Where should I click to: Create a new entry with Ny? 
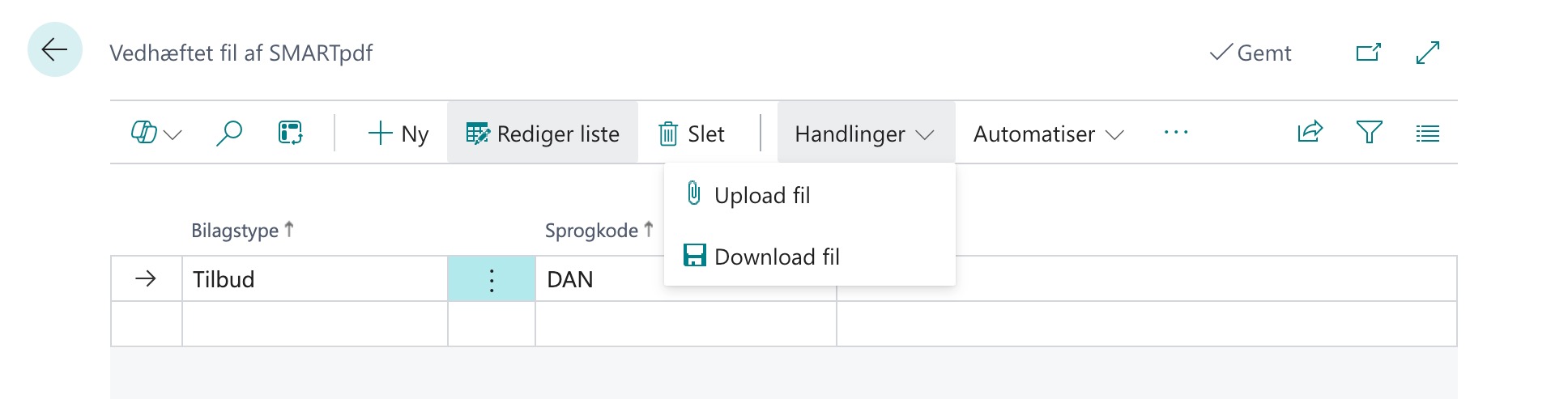pos(398,134)
